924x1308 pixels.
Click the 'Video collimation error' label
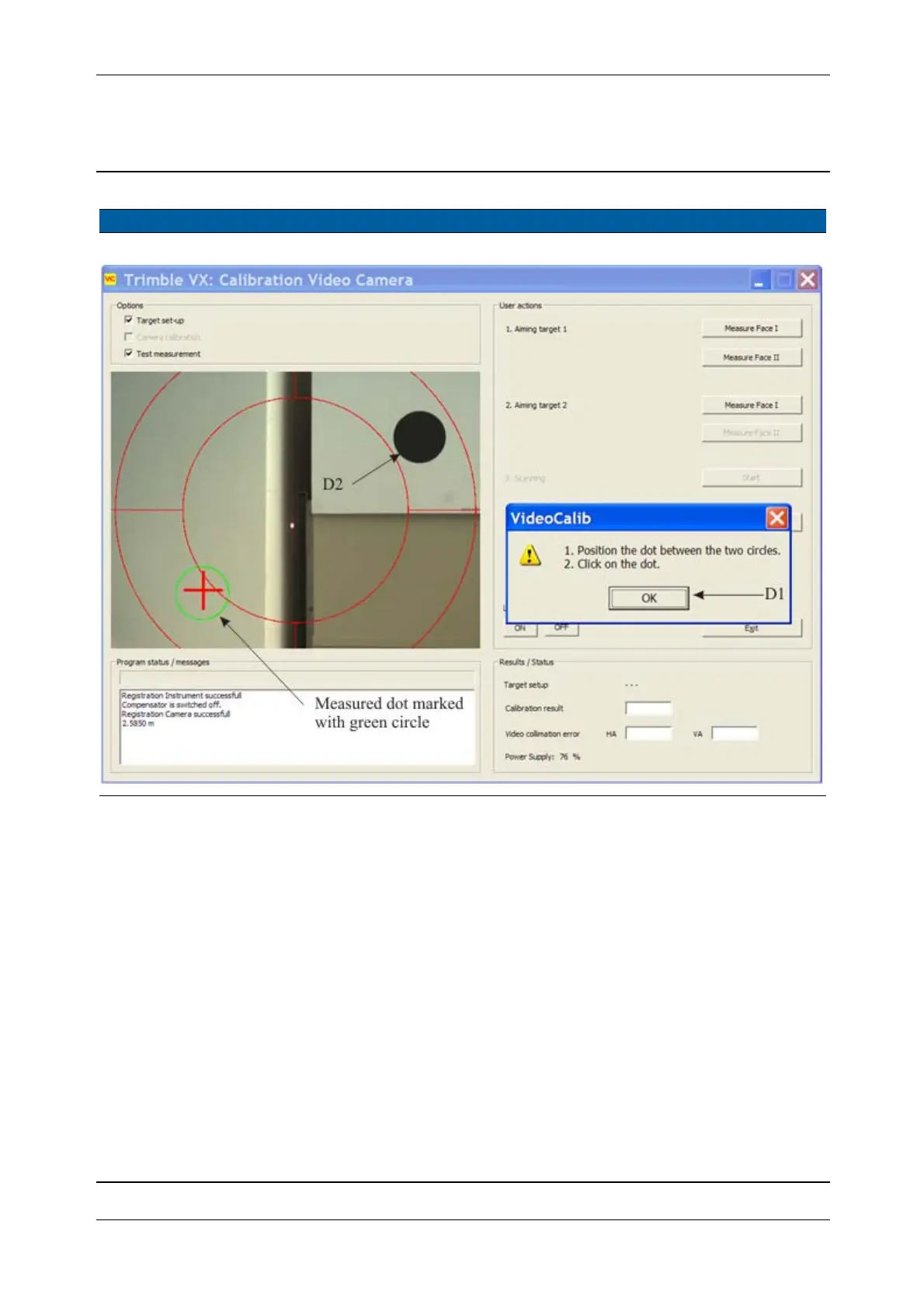coord(543,734)
